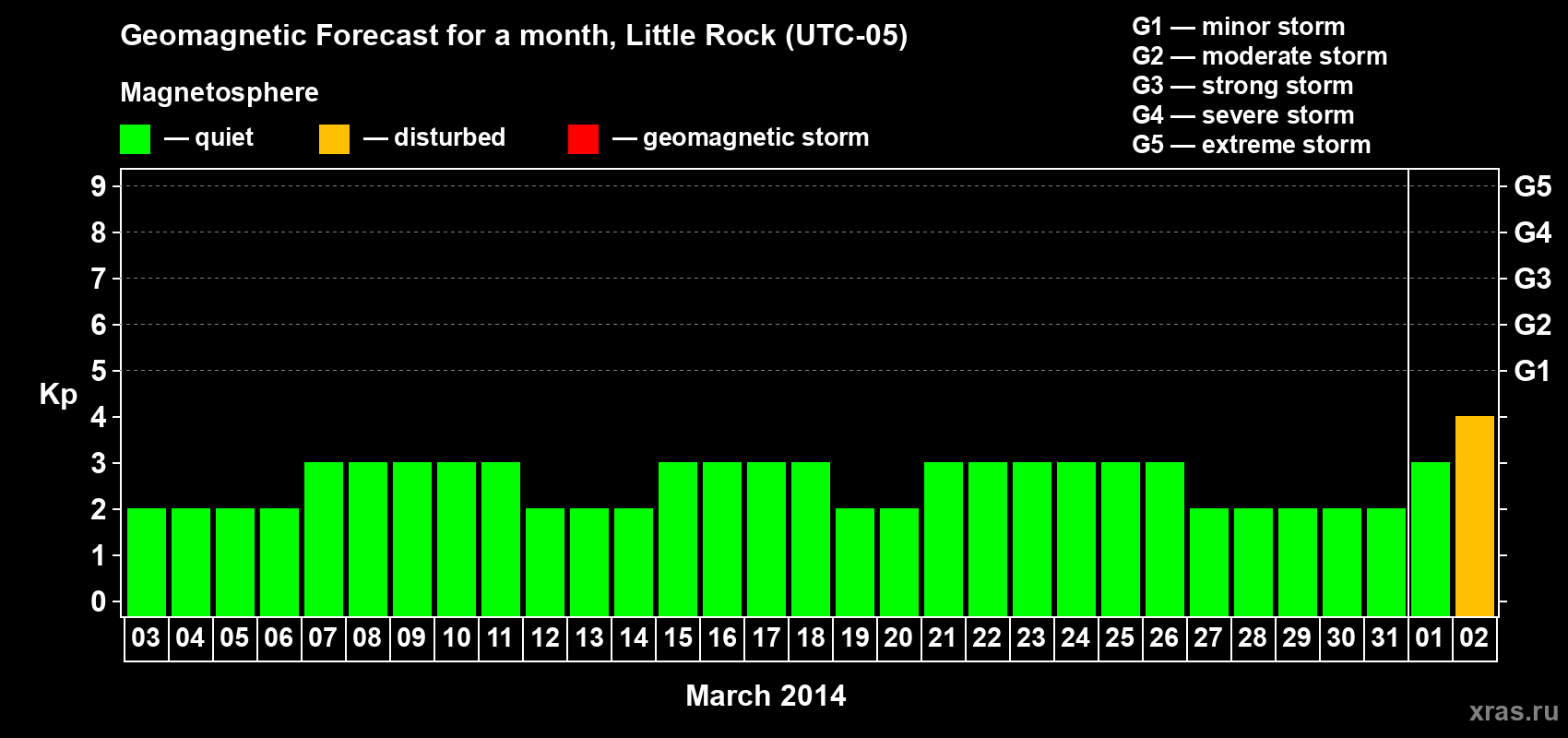
Task: Click the G5 label on right axis
Action: click(1532, 186)
